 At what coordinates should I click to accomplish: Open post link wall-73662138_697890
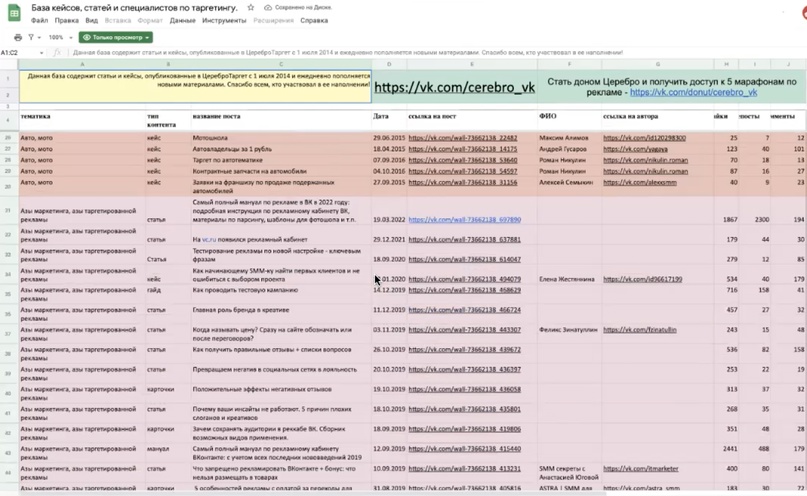465,220
